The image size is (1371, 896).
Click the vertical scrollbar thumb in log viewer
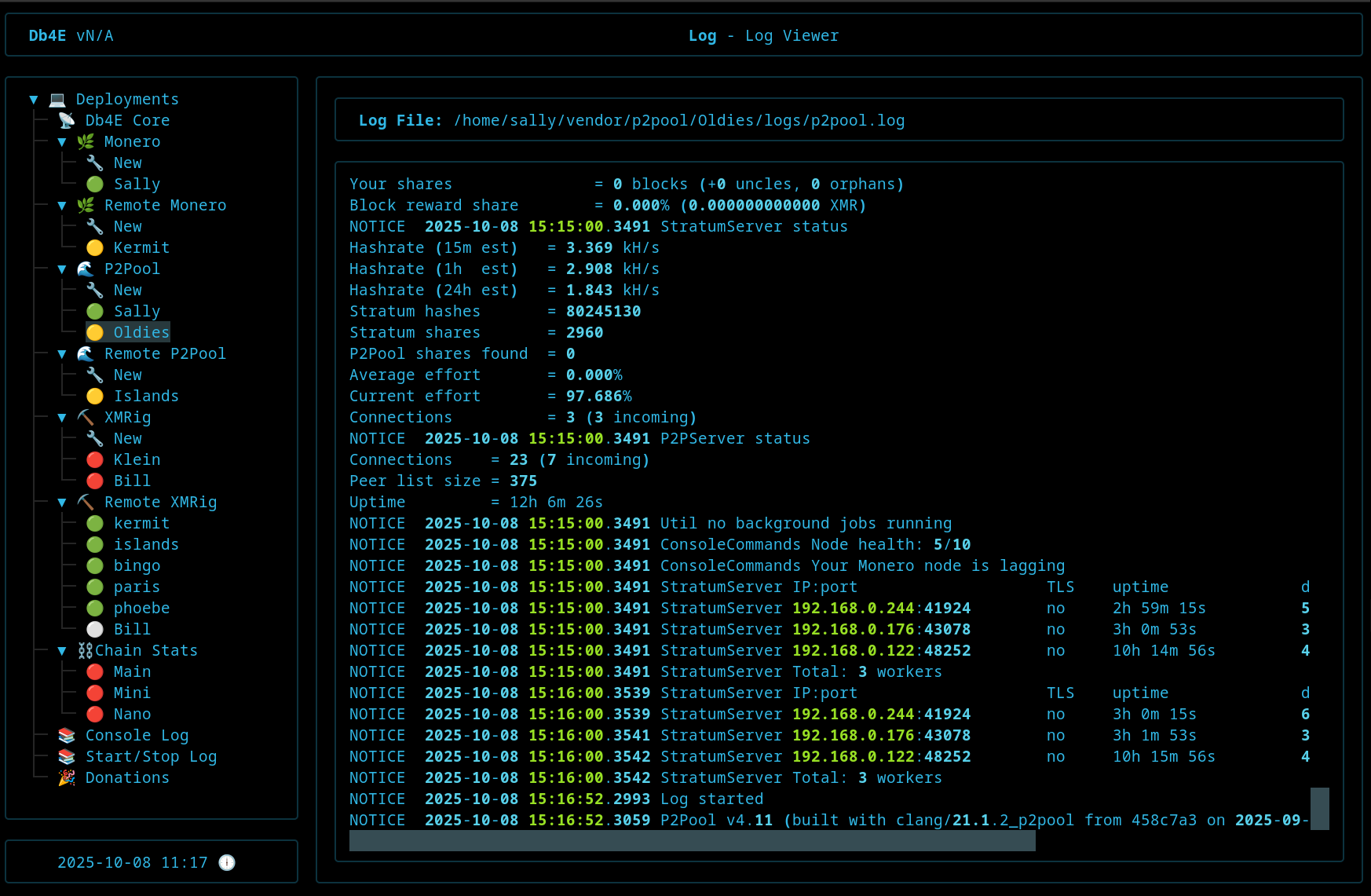(1319, 808)
